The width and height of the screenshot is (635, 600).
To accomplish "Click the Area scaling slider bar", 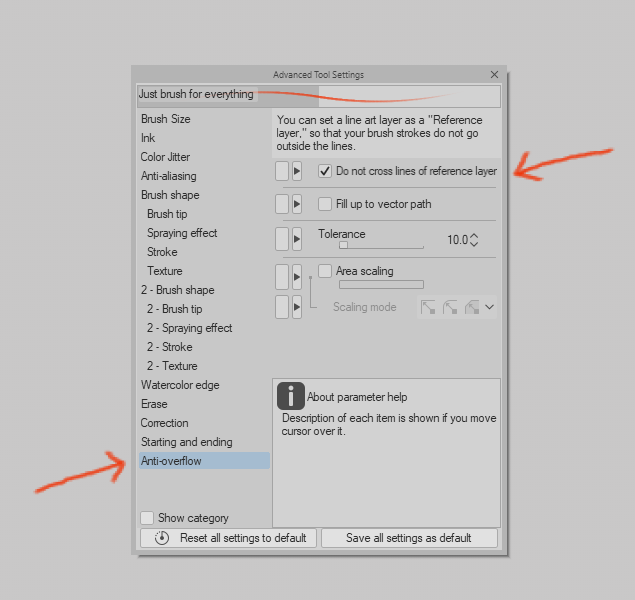I will point(381,285).
